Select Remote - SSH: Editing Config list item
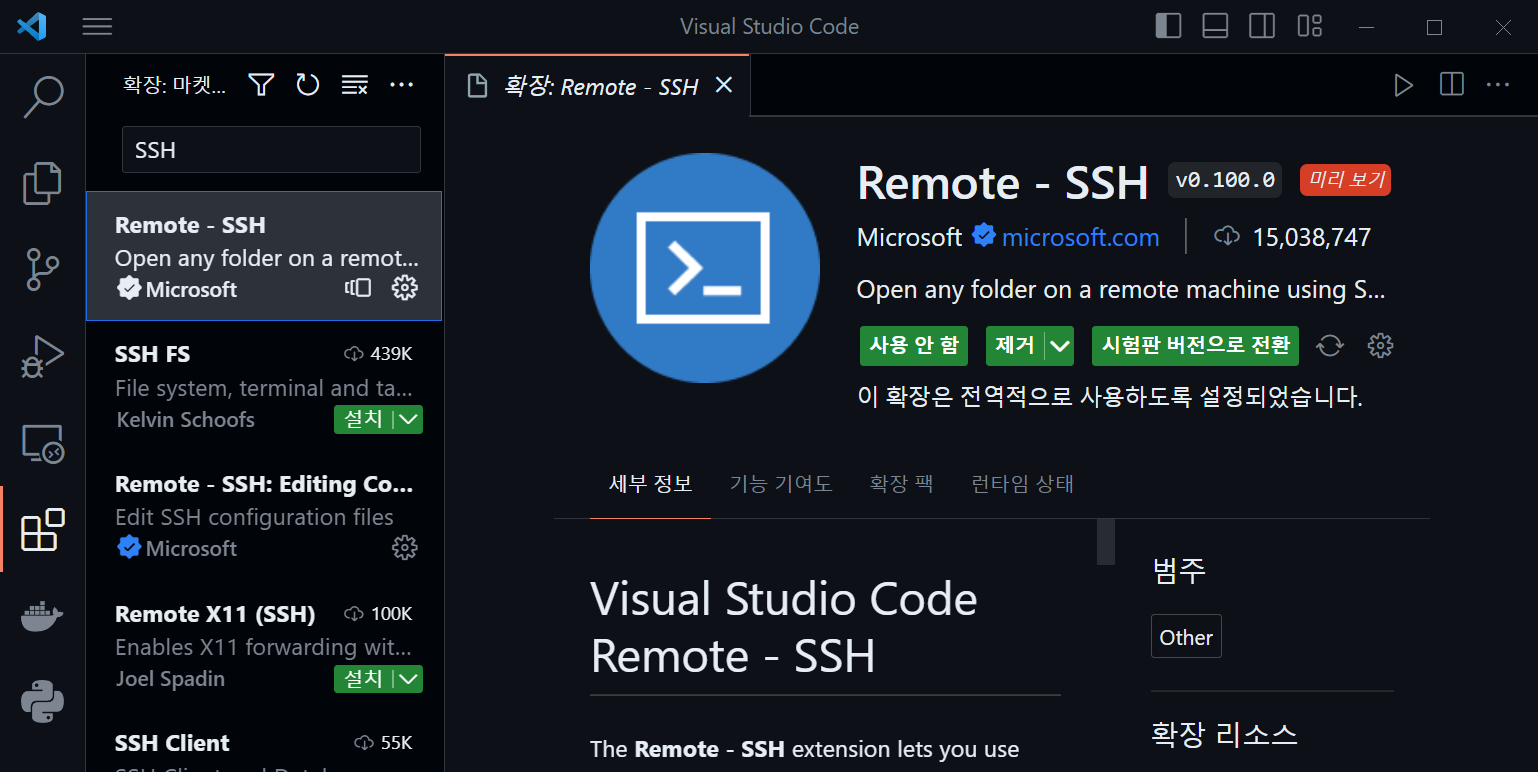The height and width of the screenshot is (772, 1538). pyautogui.click(x=264, y=516)
